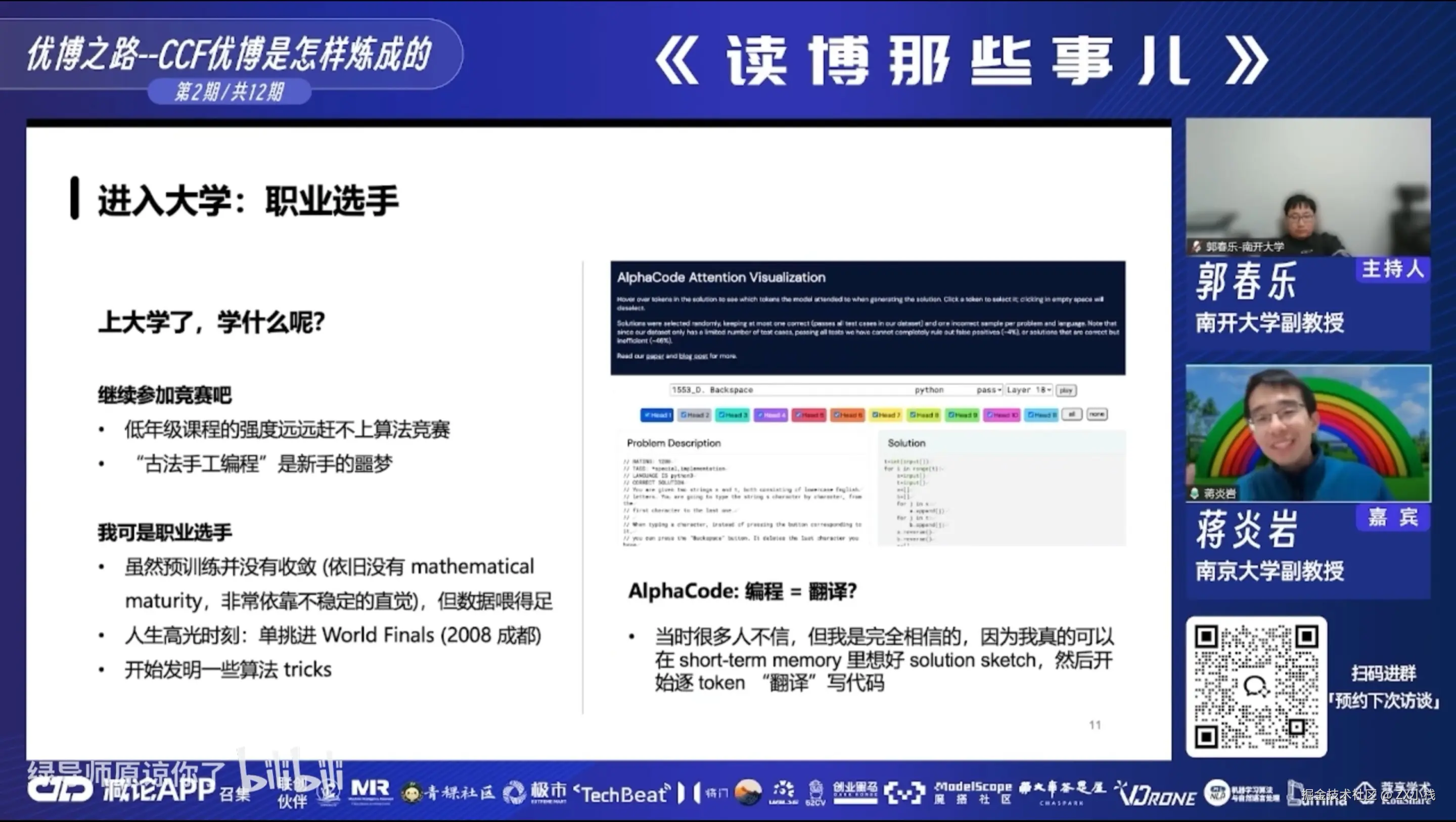1456x822 pixels.
Task: Click the TechBeat logo
Action: point(622,794)
